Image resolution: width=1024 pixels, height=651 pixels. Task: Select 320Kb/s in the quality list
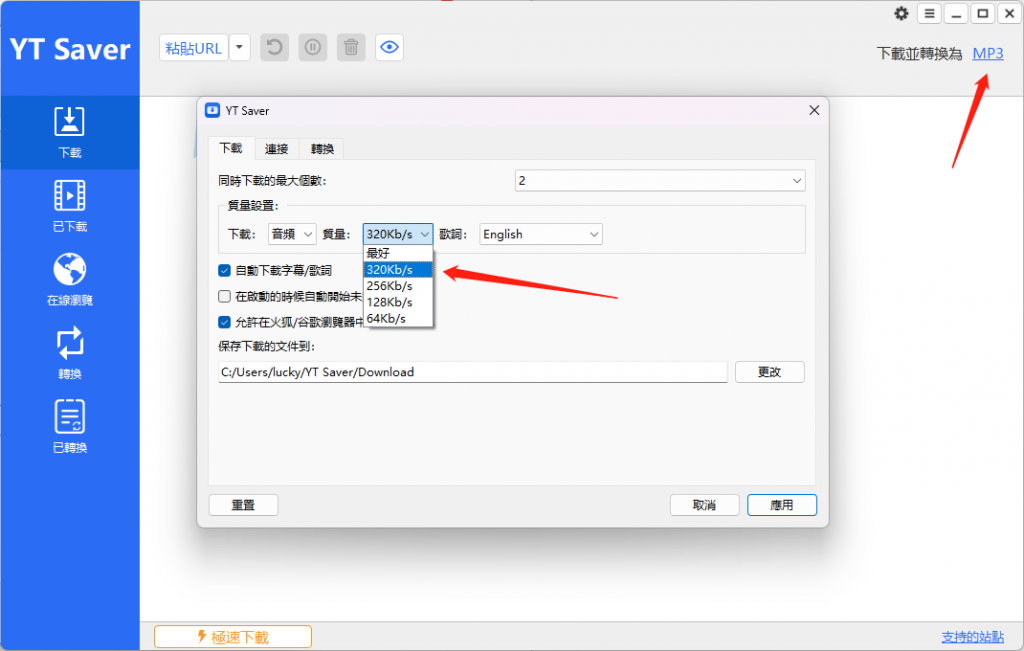click(x=398, y=270)
